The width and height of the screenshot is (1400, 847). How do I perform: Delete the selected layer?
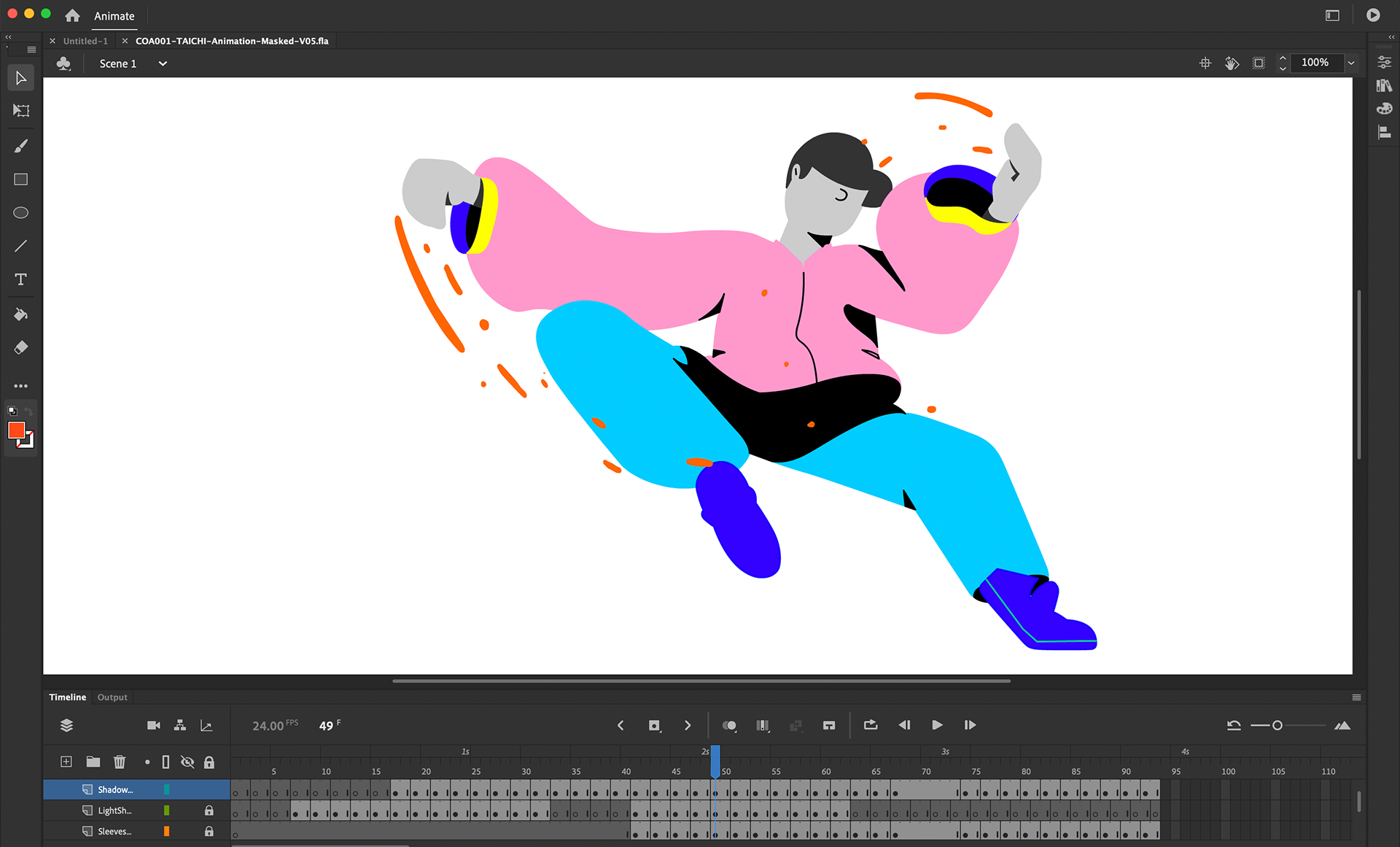(120, 762)
